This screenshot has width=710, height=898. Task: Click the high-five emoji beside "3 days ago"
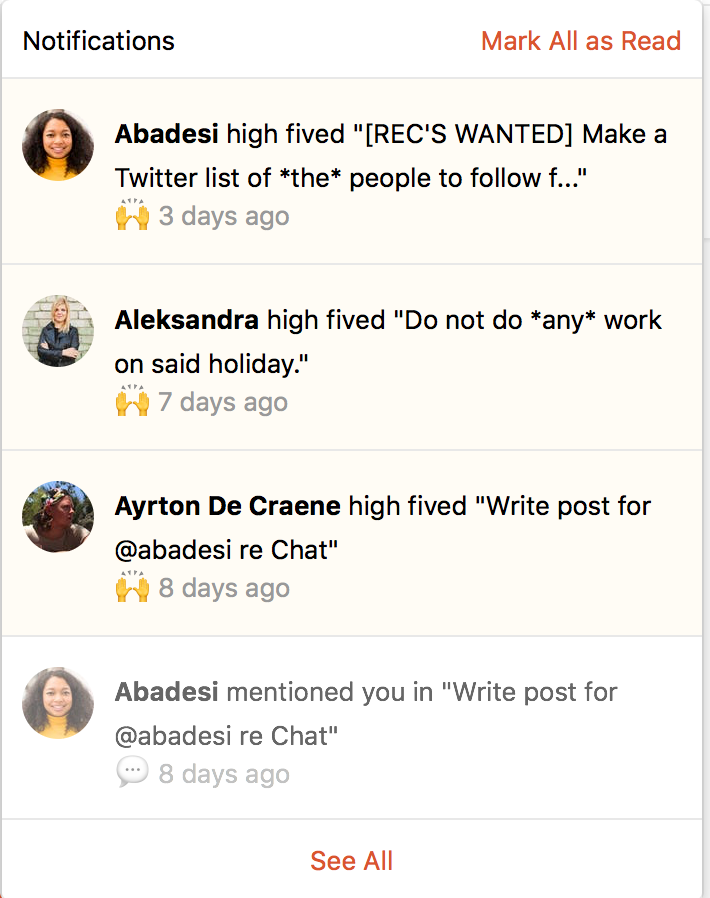tap(132, 216)
